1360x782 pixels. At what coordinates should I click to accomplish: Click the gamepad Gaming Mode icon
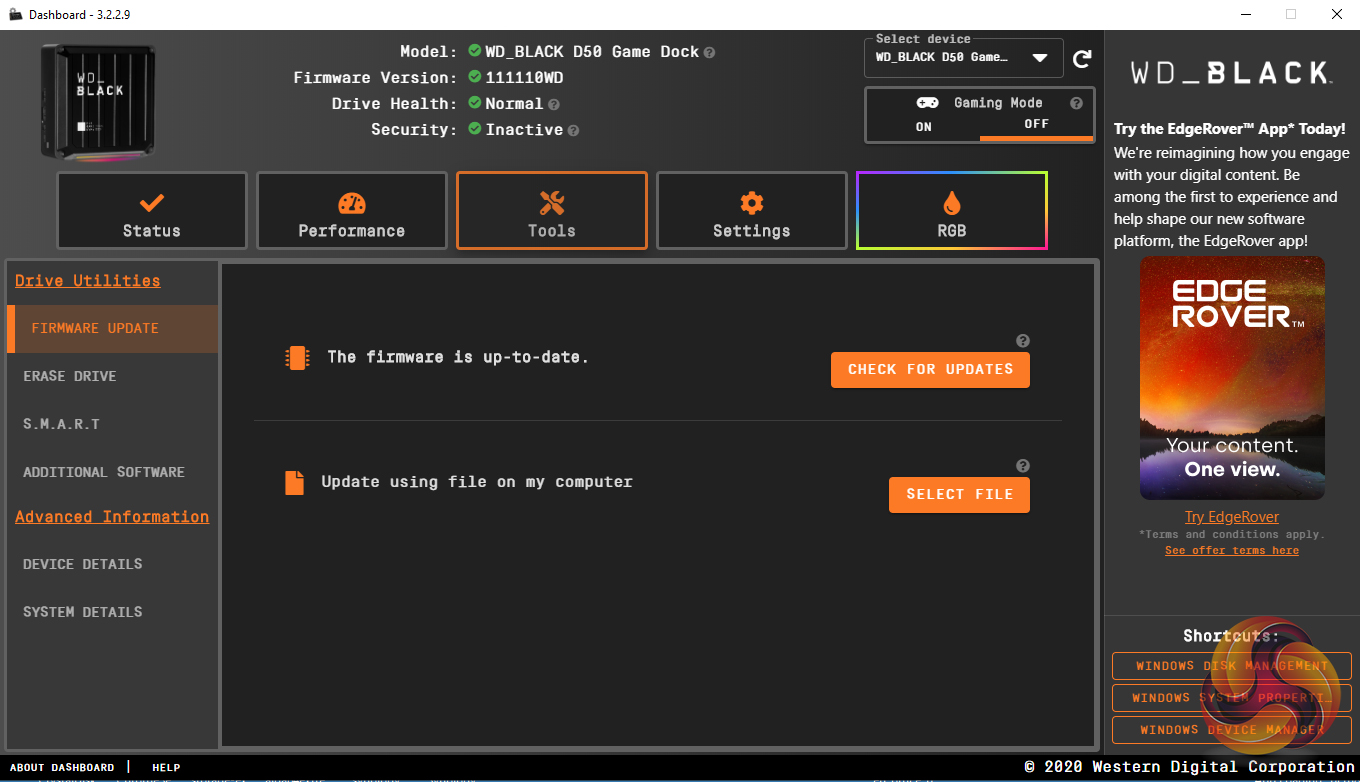[927, 103]
